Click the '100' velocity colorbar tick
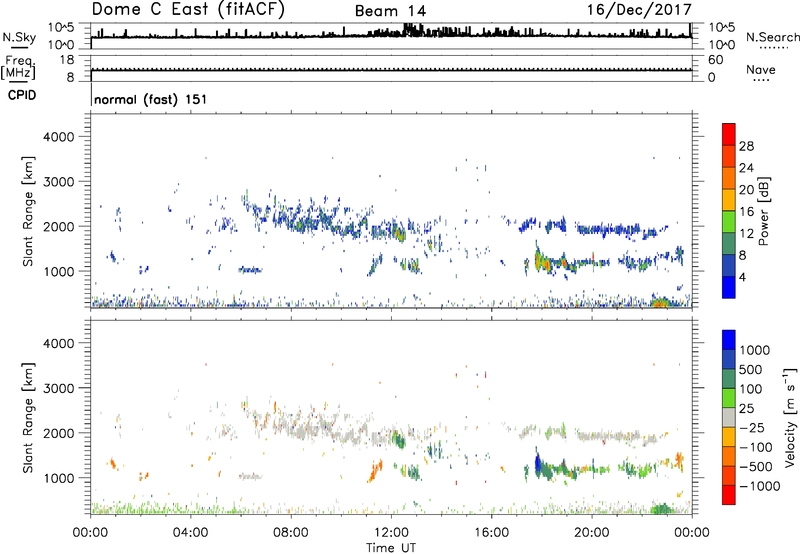The width and height of the screenshot is (800, 554). pyautogui.click(x=753, y=389)
